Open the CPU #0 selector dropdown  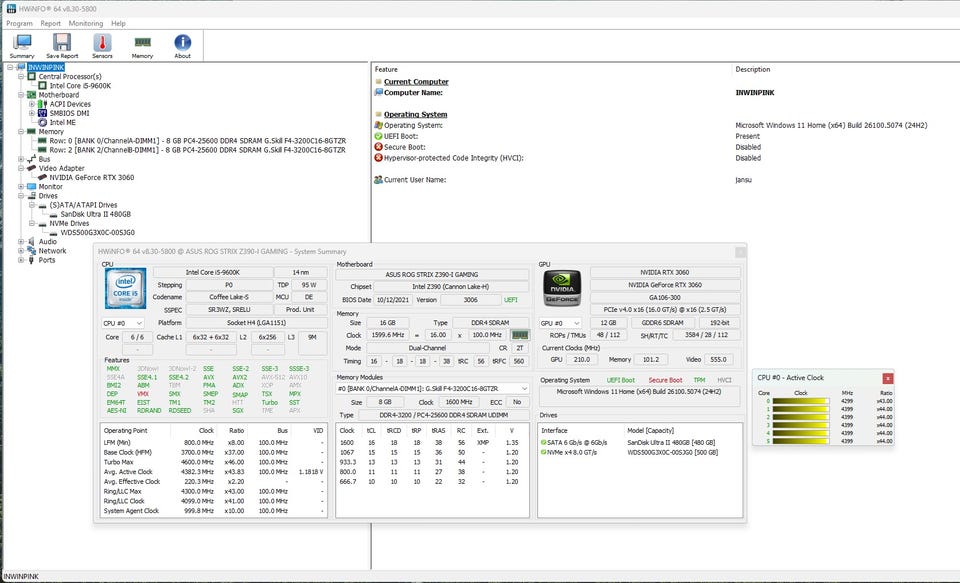pyautogui.click(x=124, y=323)
